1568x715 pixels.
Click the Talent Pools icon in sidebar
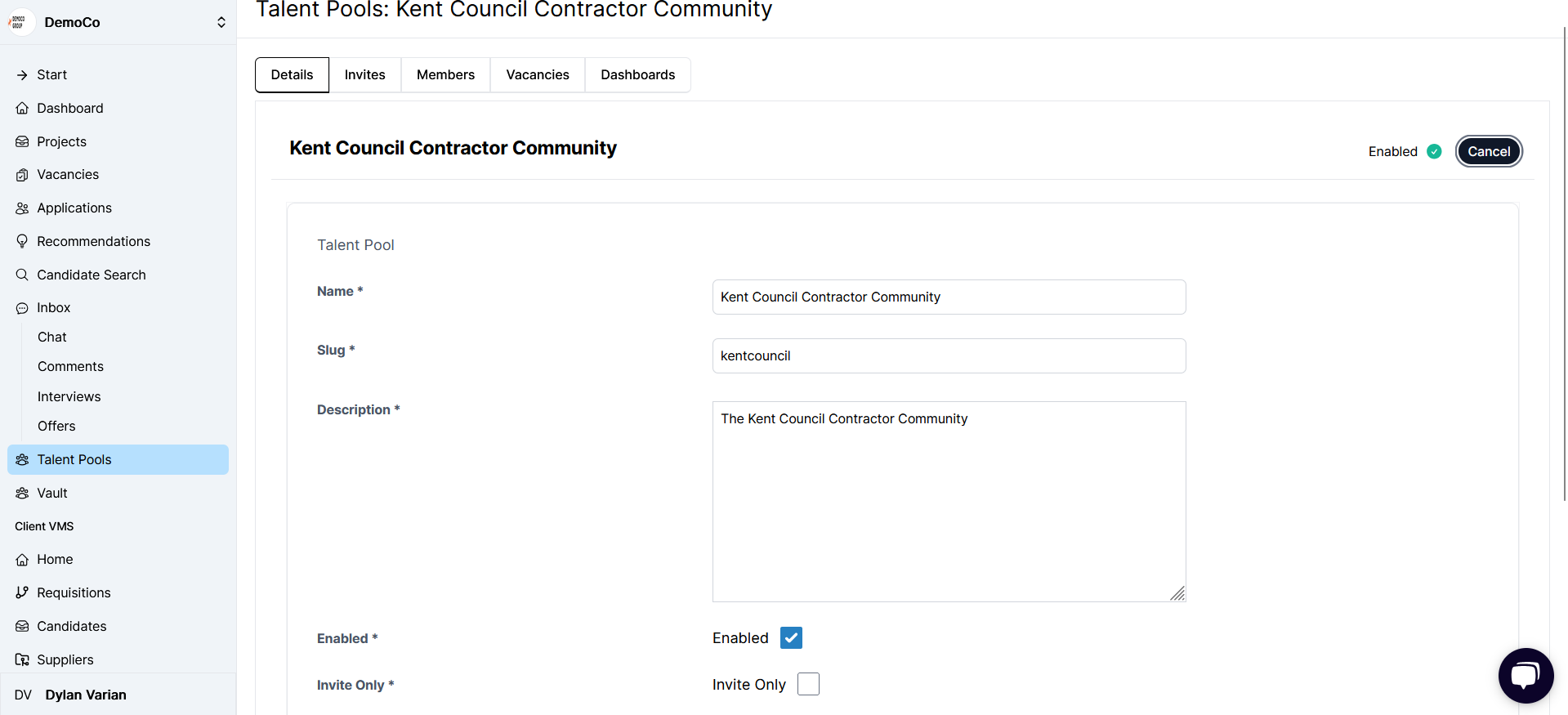tap(22, 459)
